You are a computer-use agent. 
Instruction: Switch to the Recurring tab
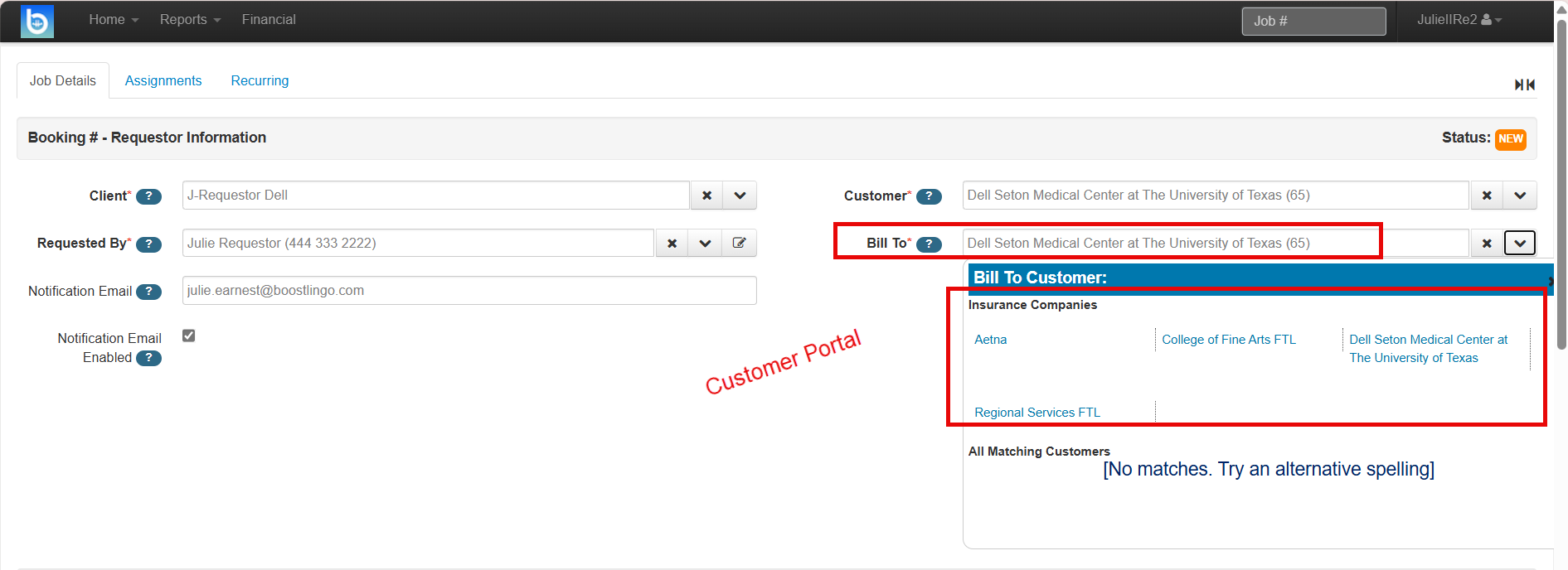pos(260,81)
